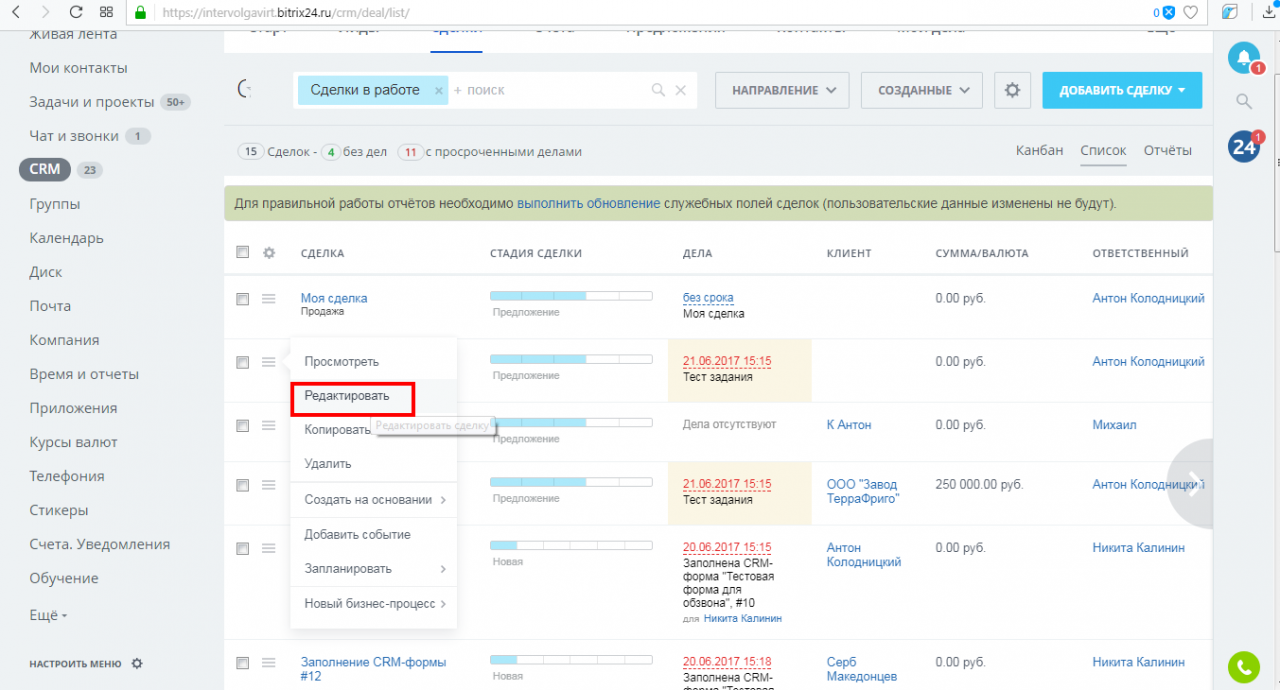
Task: Expand the Добавить сделку dropdown arrow
Action: [x=1182, y=90]
